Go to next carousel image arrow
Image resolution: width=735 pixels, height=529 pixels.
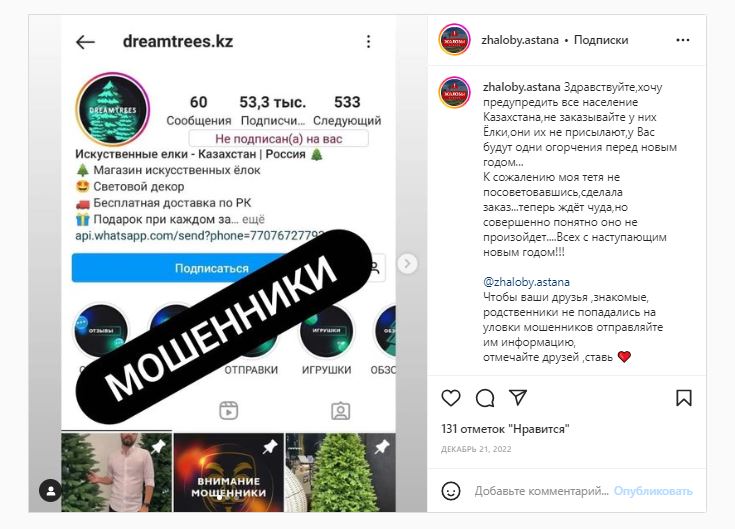(x=407, y=264)
